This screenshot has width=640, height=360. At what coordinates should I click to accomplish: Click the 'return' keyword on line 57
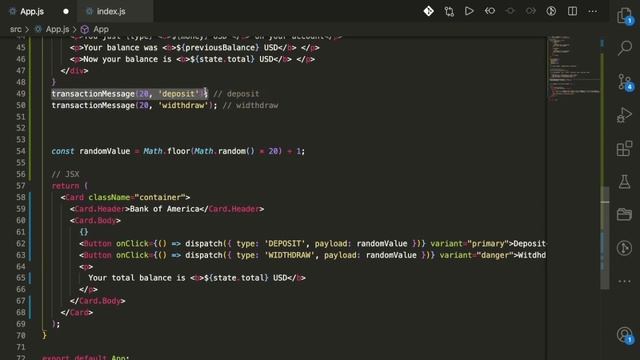click(x=65, y=186)
